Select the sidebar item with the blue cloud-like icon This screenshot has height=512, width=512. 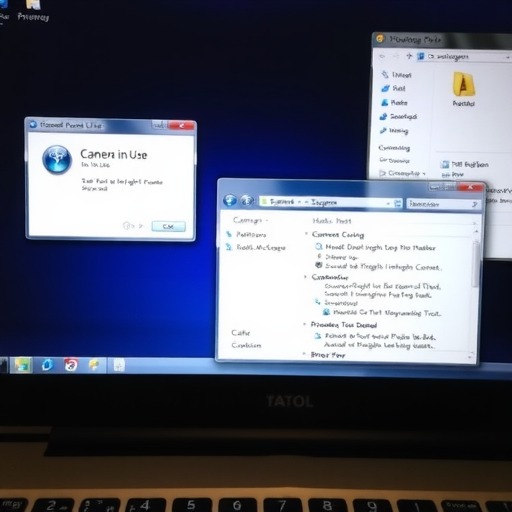393,88
